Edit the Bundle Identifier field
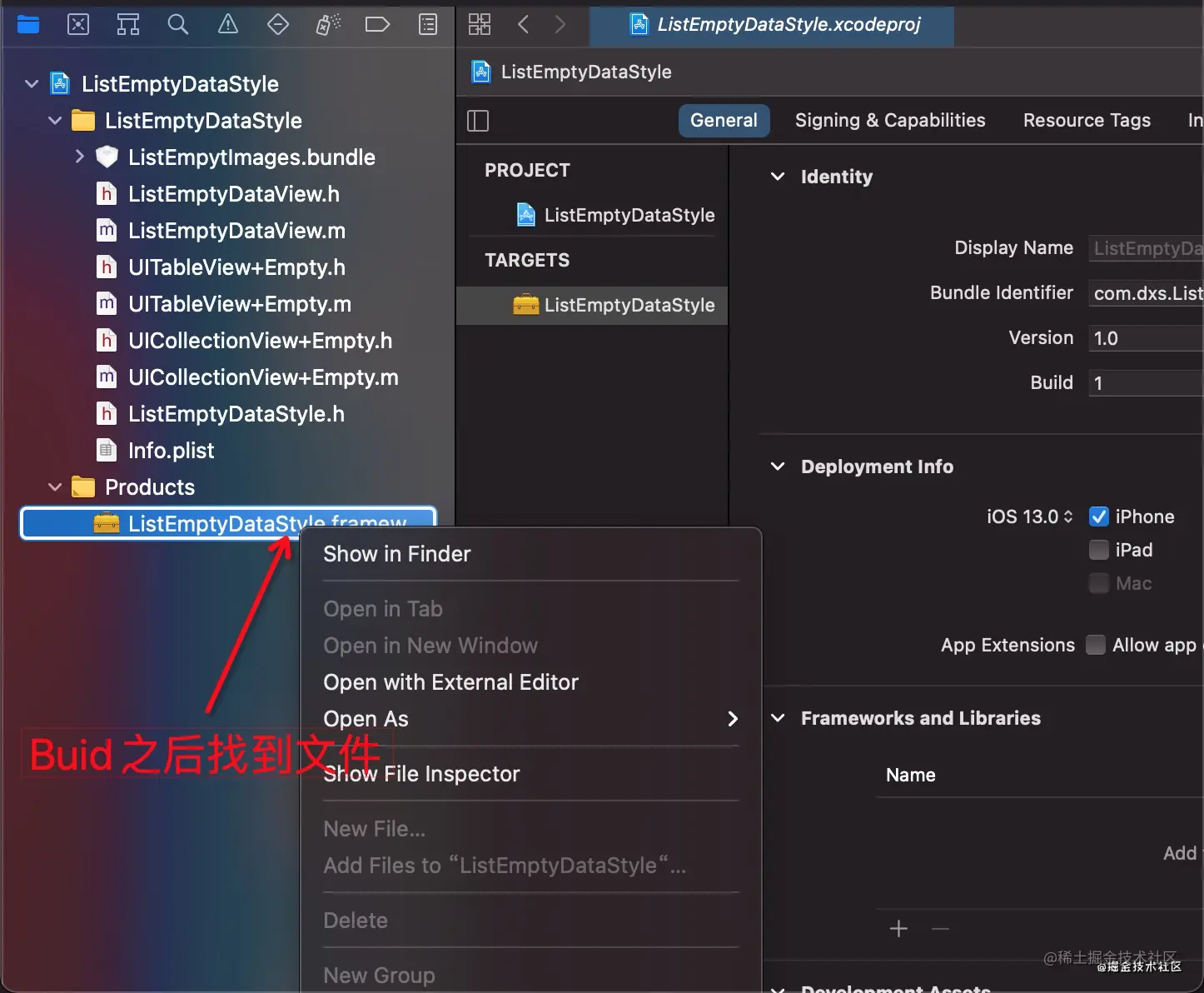1204x993 pixels. pos(1147,293)
